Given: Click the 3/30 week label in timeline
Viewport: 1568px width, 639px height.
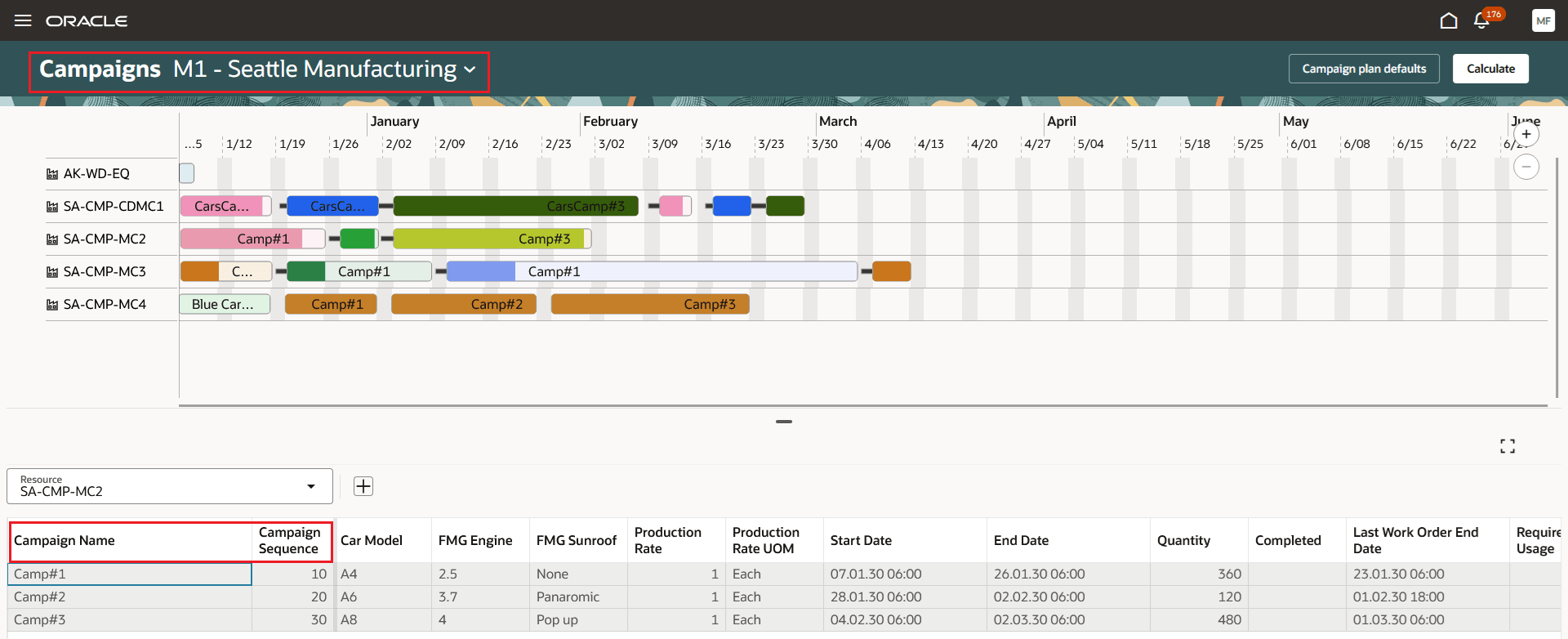Looking at the screenshot, I should (824, 144).
